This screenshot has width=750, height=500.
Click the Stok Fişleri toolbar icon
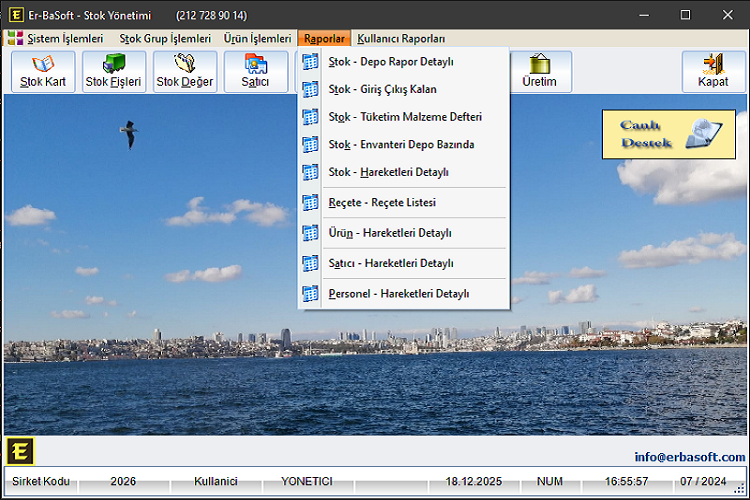[114, 72]
